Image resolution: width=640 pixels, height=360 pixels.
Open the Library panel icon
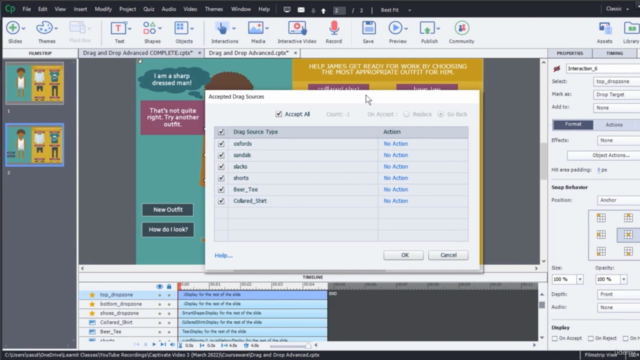[x=631, y=29]
